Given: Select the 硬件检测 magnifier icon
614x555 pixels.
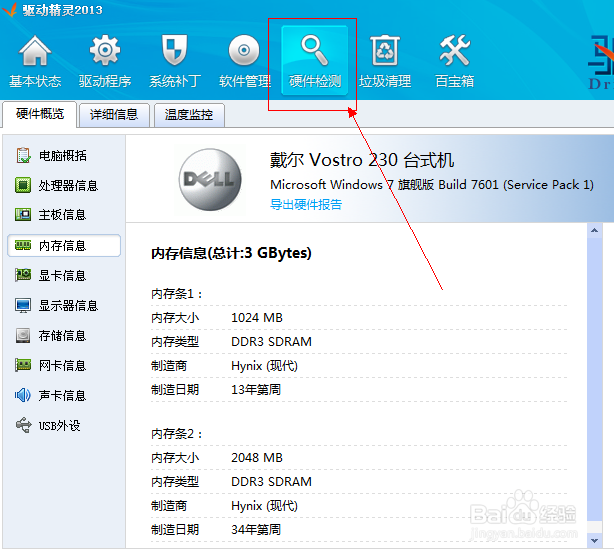Looking at the screenshot, I should click(315, 50).
